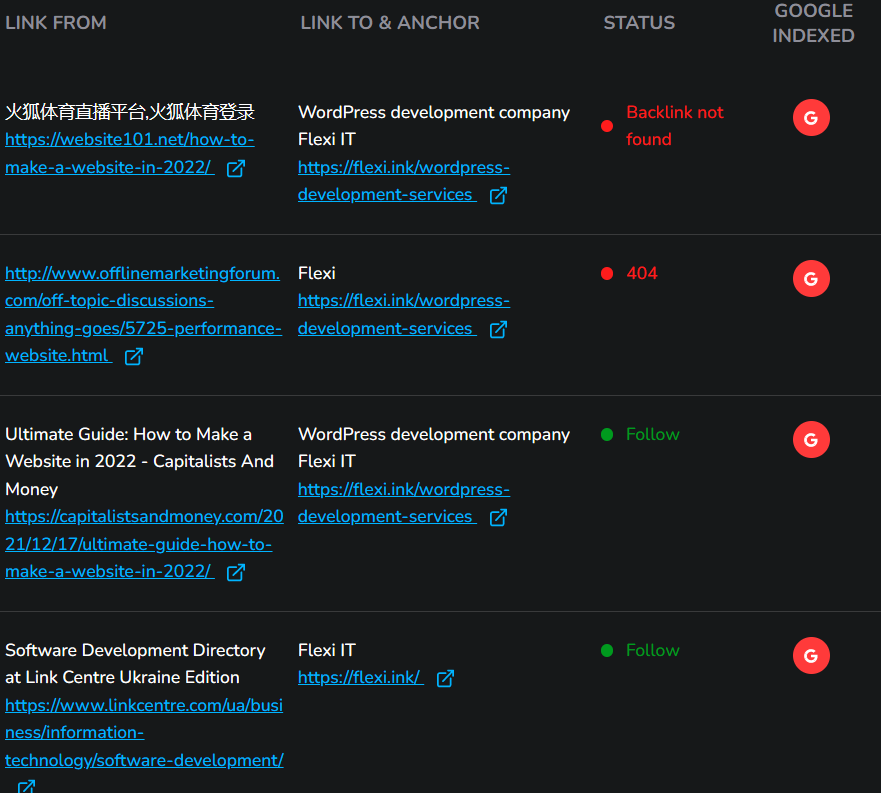This screenshot has width=881, height=793.
Task: Open external icon beside https://flexi.ink/ link
Action: [x=446, y=678]
